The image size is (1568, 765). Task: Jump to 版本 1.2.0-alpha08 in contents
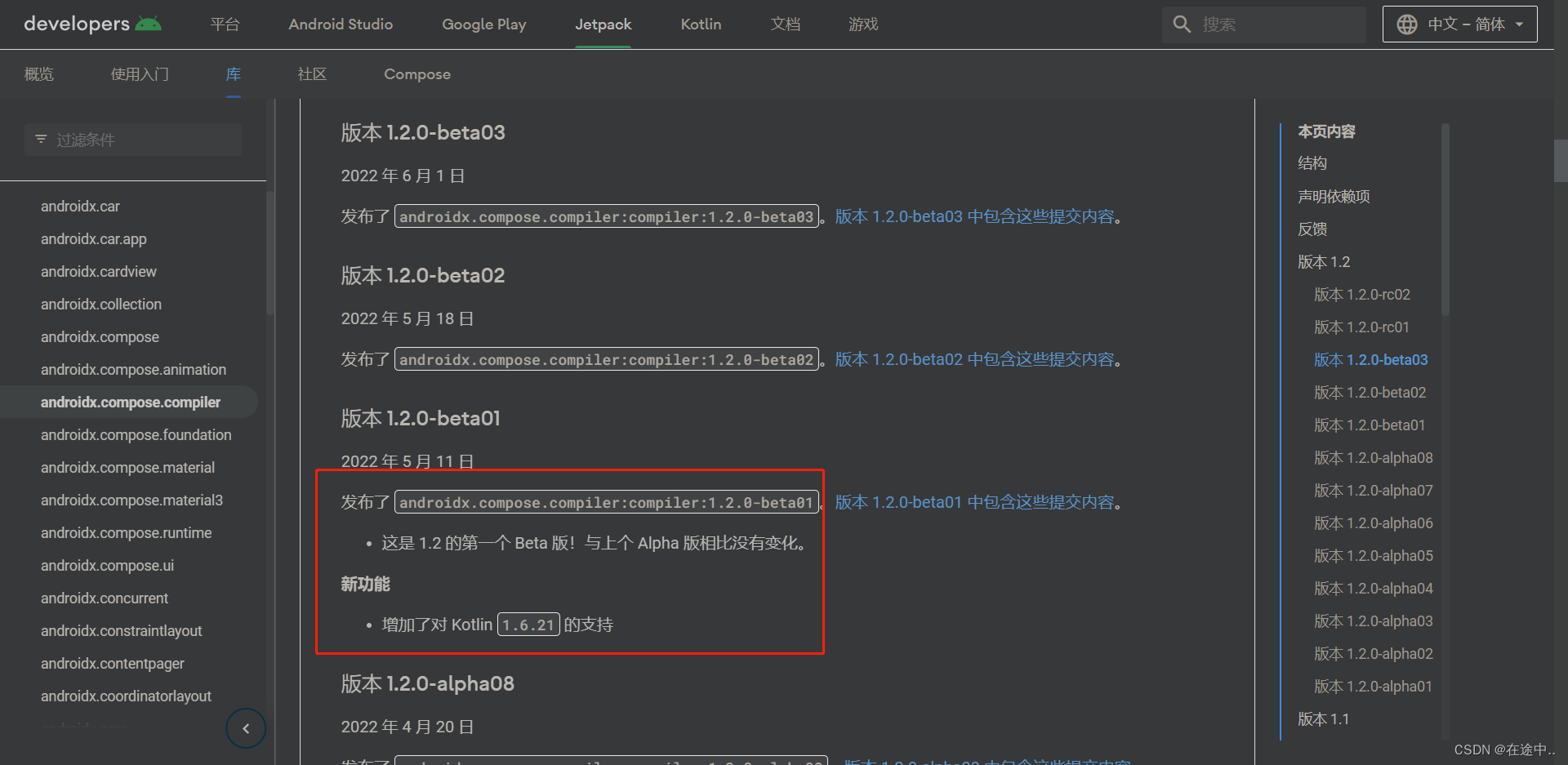point(1374,458)
